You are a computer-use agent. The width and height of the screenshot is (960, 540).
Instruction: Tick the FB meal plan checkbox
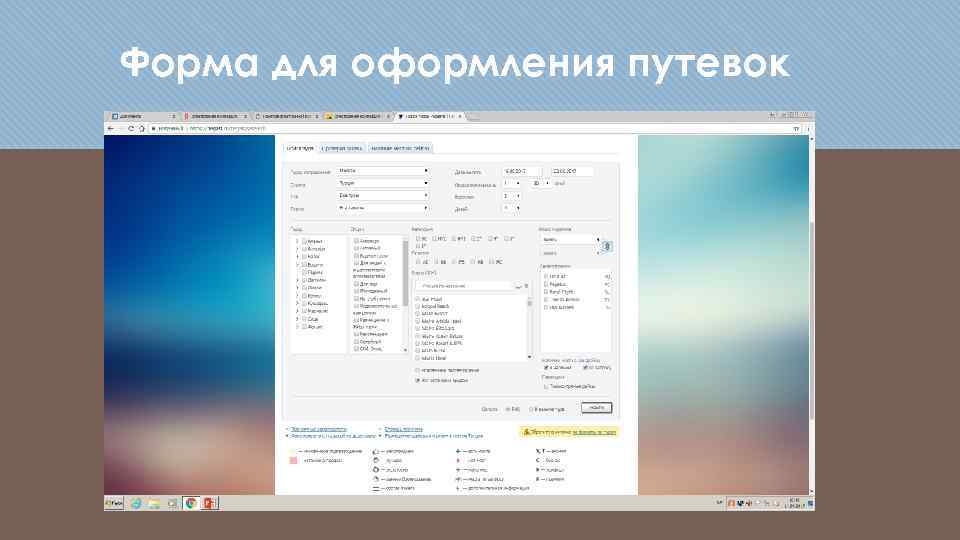[455, 262]
